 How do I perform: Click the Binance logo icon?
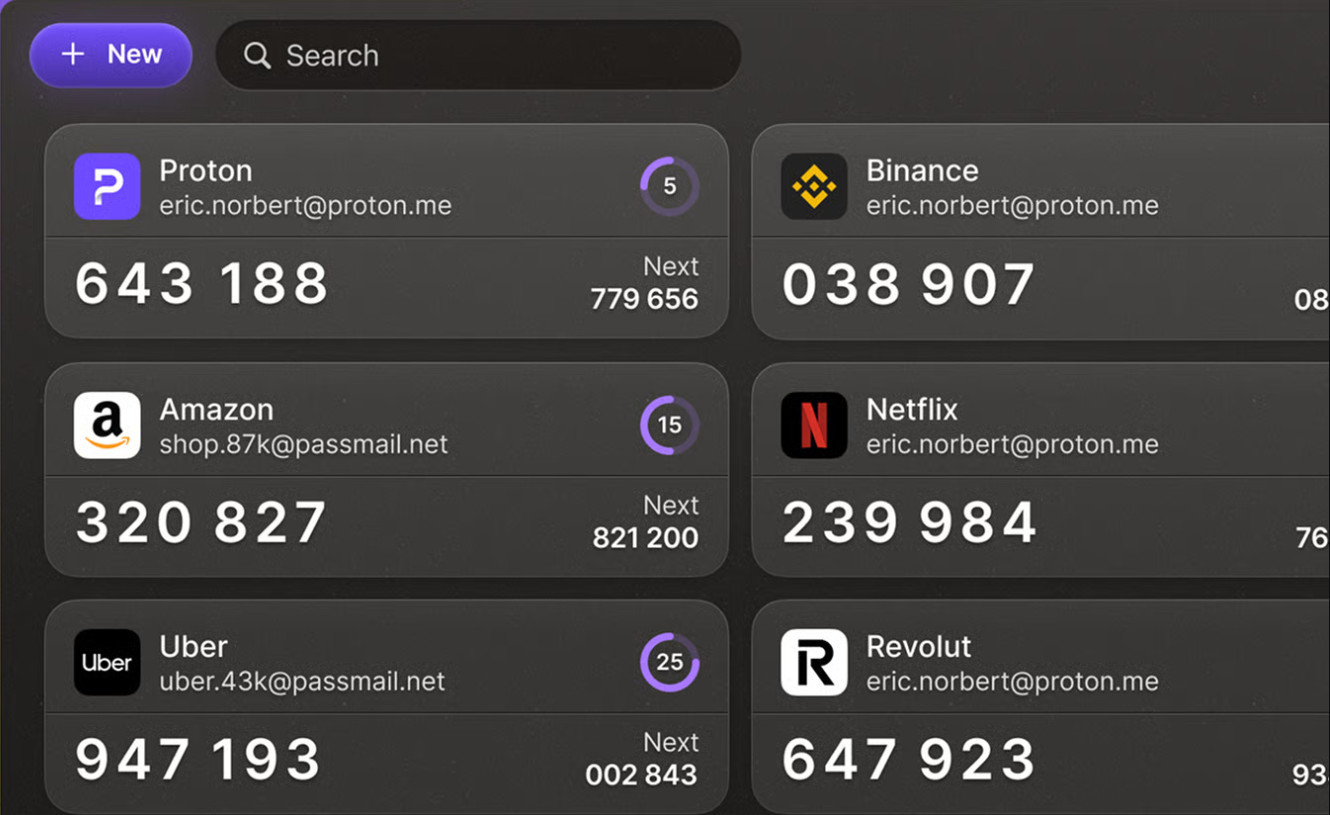[813, 187]
